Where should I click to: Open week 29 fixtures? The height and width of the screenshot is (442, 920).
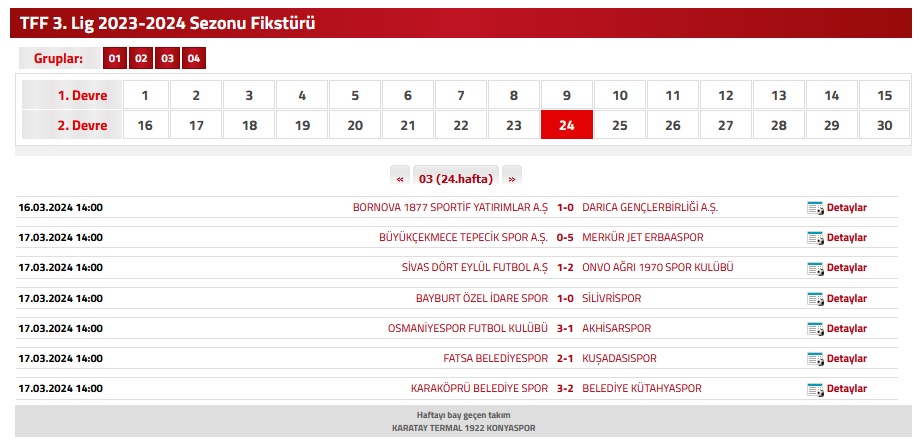point(831,125)
